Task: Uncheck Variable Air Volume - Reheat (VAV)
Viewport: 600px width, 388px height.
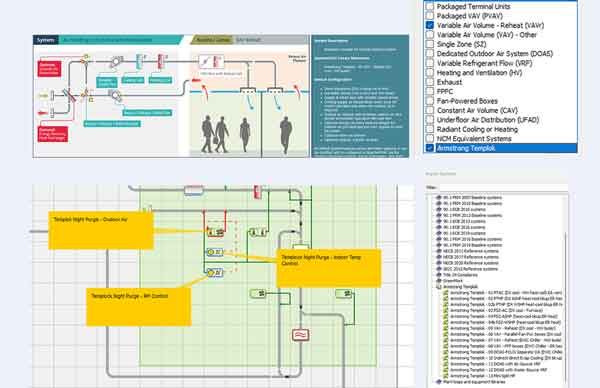Action: (430, 25)
